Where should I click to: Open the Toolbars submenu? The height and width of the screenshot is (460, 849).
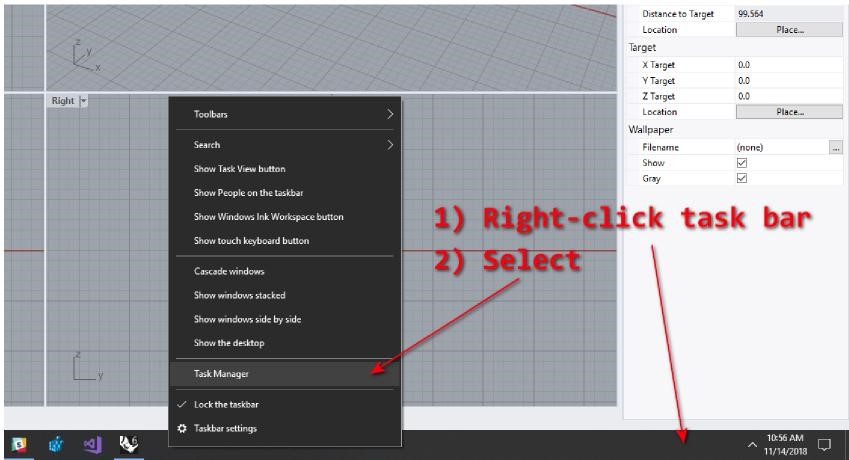285,114
